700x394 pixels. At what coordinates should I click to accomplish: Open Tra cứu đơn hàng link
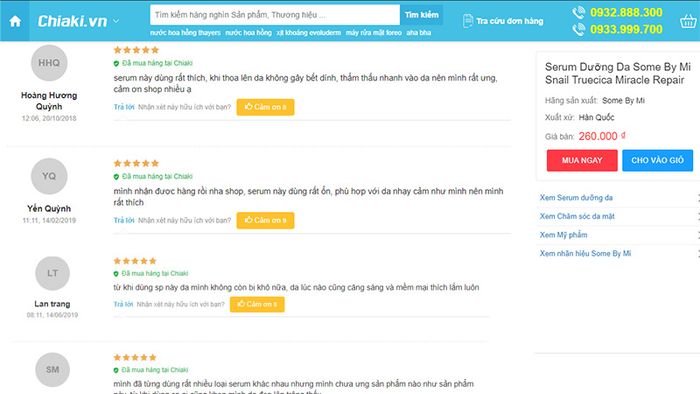tap(509, 21)
